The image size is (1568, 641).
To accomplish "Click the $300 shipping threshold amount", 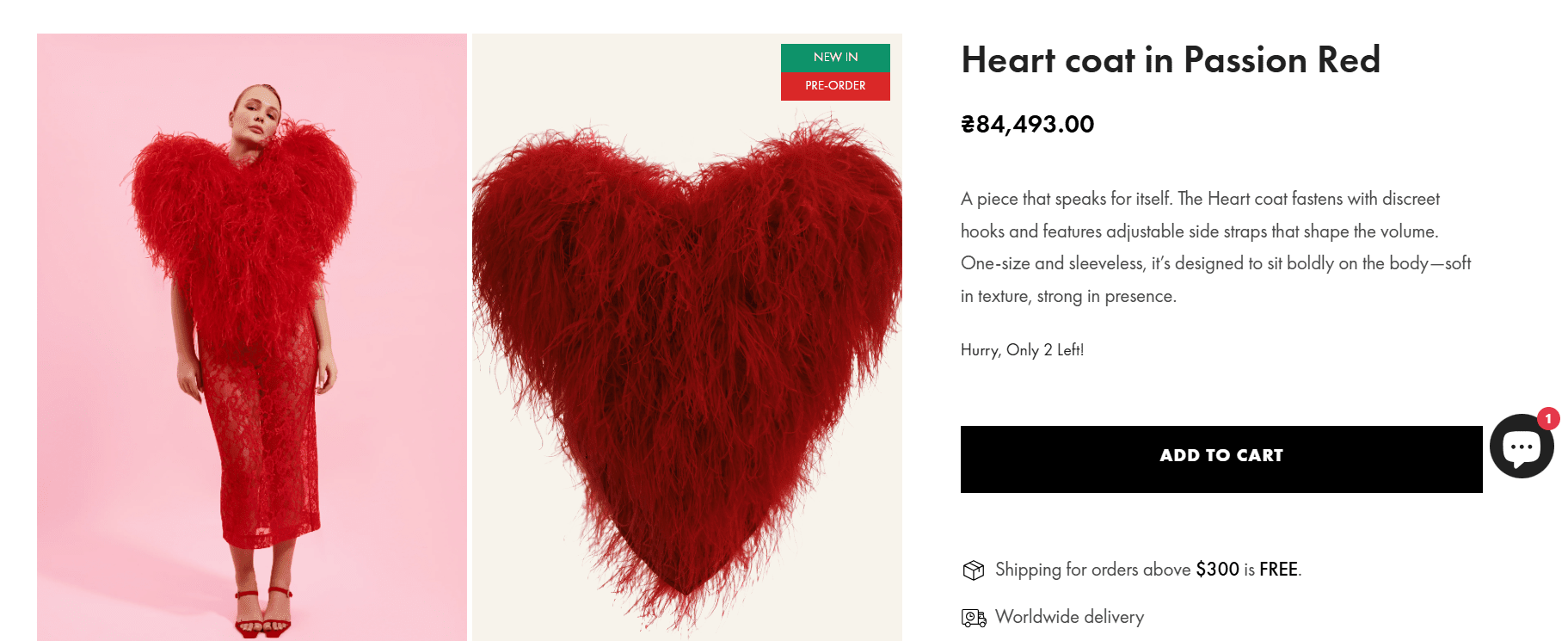I will point(1217,570).
